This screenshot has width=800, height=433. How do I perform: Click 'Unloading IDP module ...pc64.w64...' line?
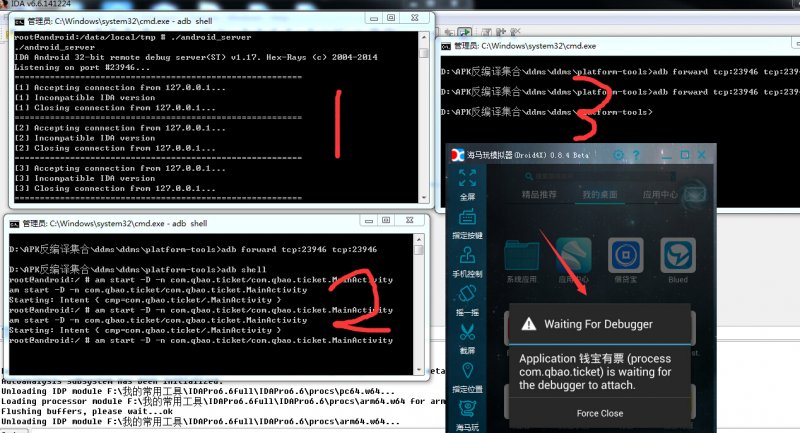198,391
